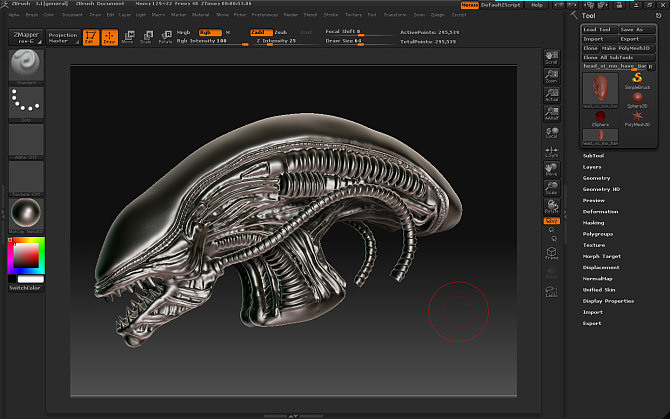The height and width of the screenshot is (419, 670).
Task: Adjust the Z Intensity slider
Action: 276,41
